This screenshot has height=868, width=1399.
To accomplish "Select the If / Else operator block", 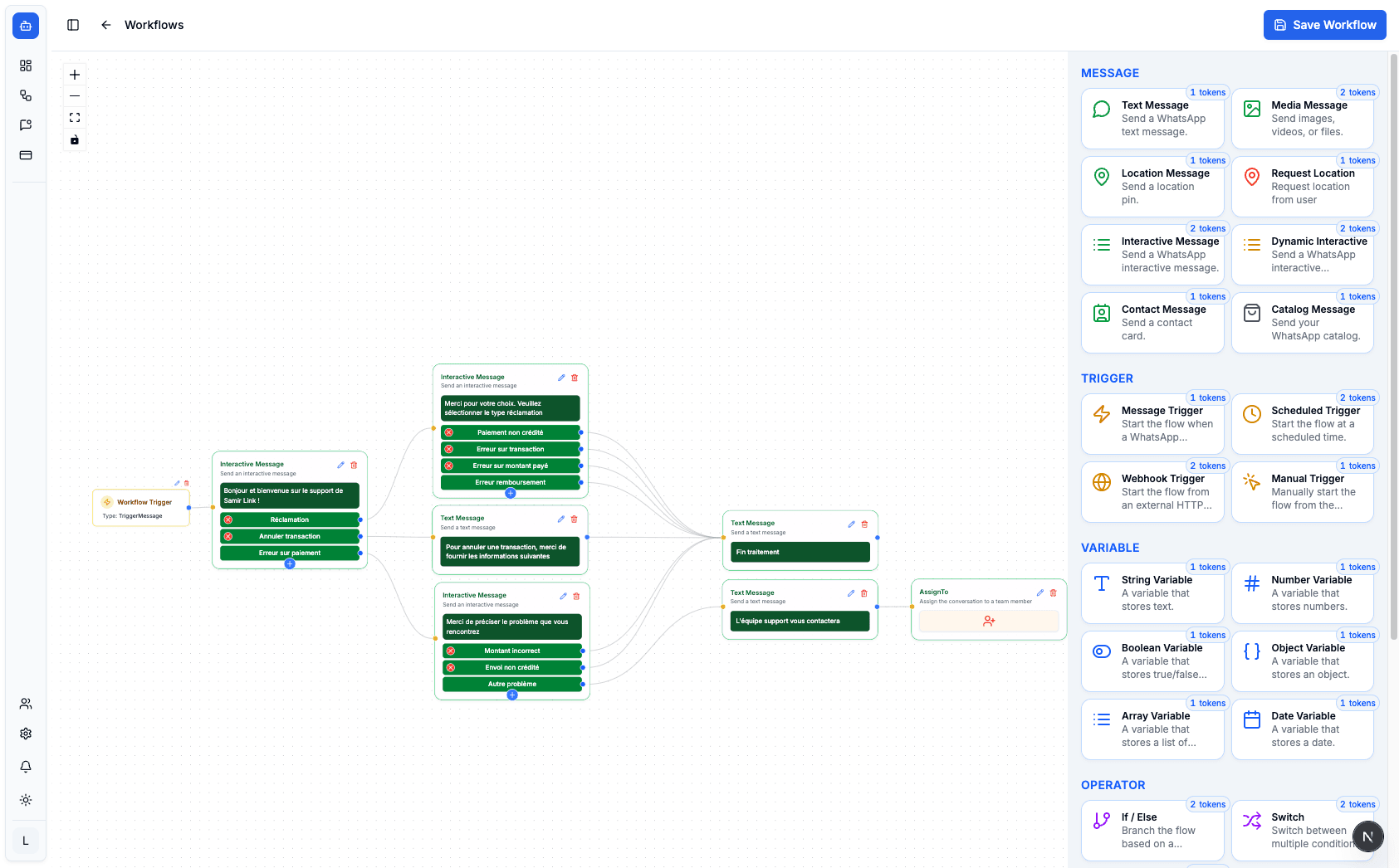I will (x=1152, y=831).
